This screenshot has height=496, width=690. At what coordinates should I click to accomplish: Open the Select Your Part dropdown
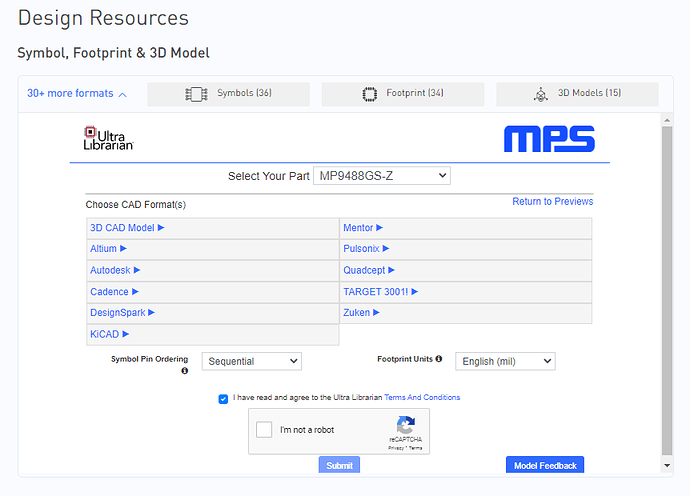click(x=382, y=176)
